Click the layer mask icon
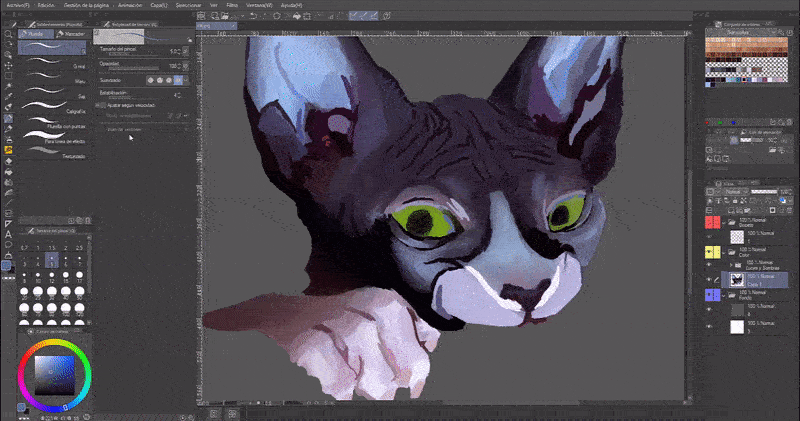800x421 pixels. point(772,211)
